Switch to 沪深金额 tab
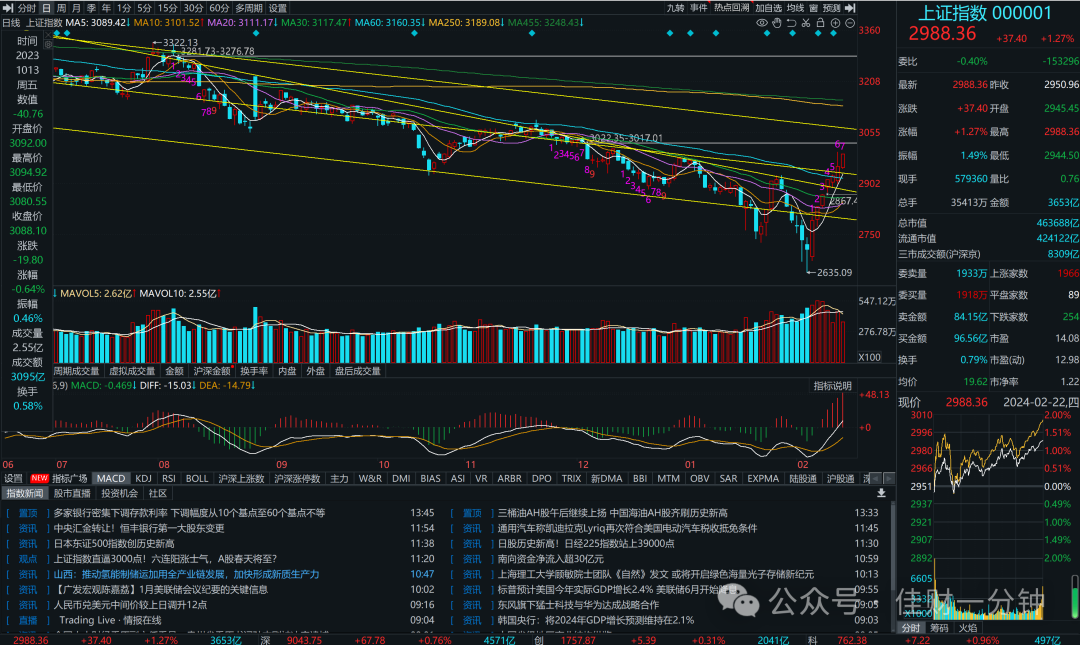The height and width of the screenshot is (645, 1080). 212,371
